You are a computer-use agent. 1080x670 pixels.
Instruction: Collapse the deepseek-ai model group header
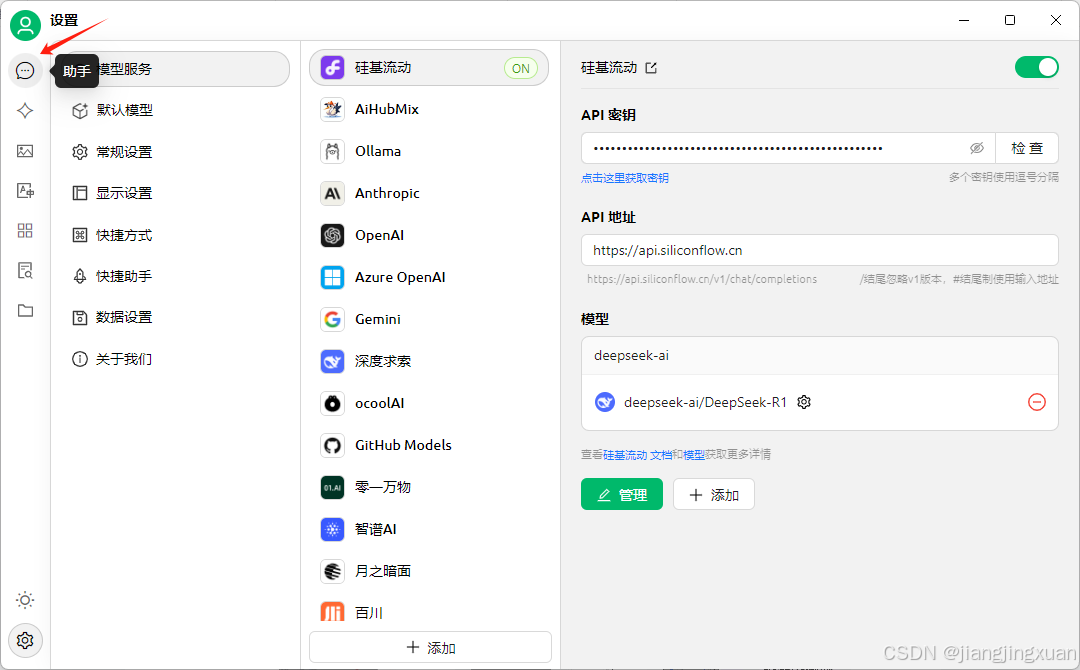coord(820,356)
